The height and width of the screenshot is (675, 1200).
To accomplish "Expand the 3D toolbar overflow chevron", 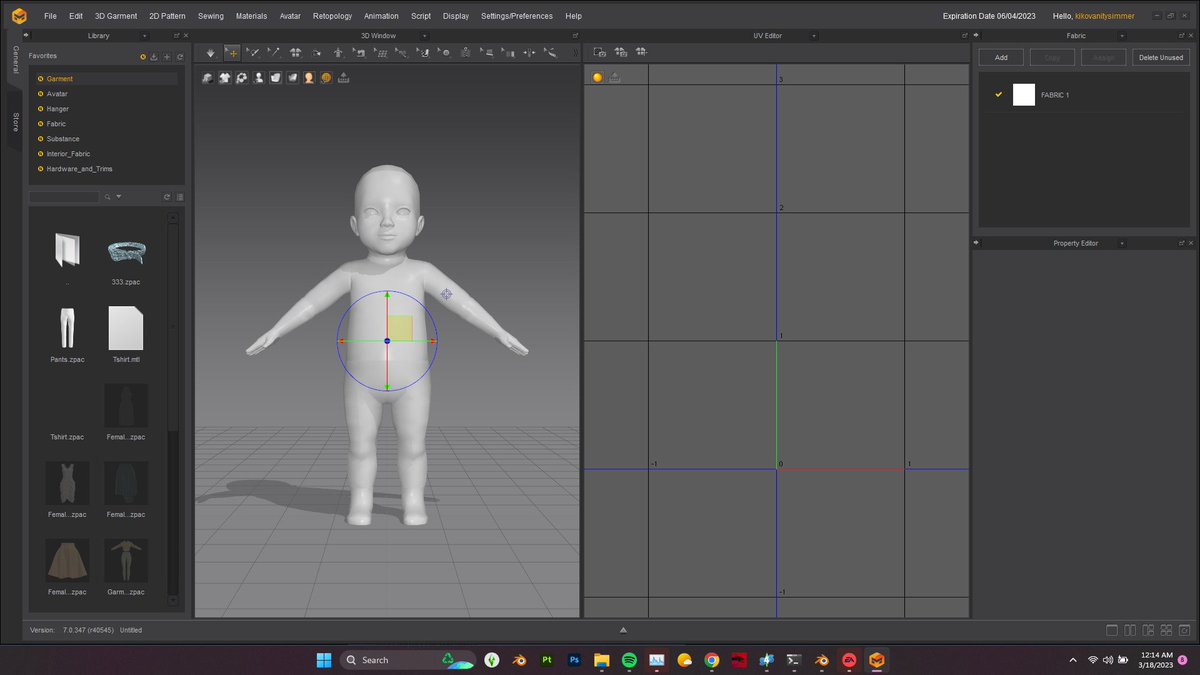I will coord(575,52).
